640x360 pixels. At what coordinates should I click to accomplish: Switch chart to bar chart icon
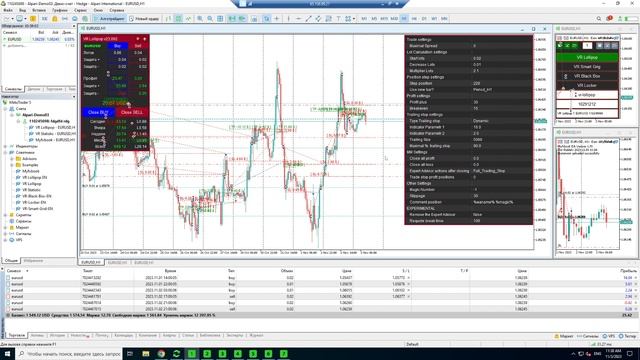tap(169, 19)
